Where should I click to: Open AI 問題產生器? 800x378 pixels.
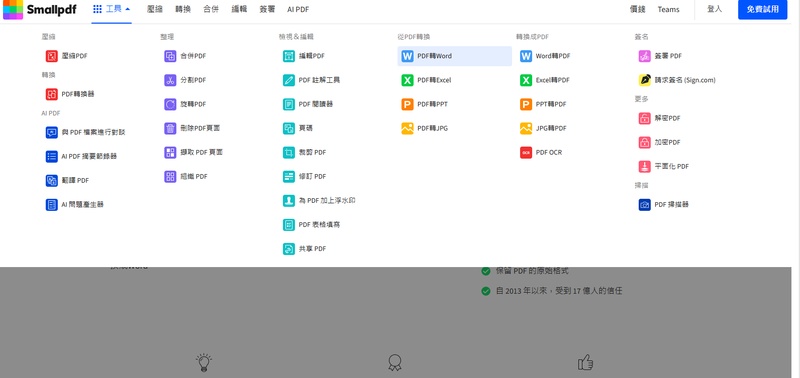(74, 205)
